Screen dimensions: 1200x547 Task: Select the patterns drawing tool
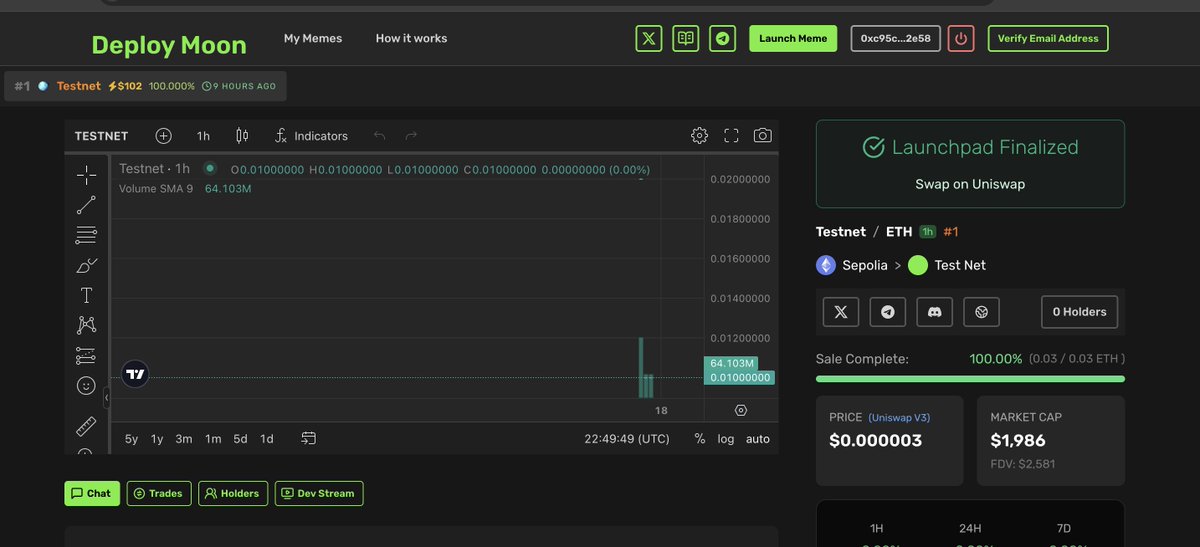click(87, 325)
